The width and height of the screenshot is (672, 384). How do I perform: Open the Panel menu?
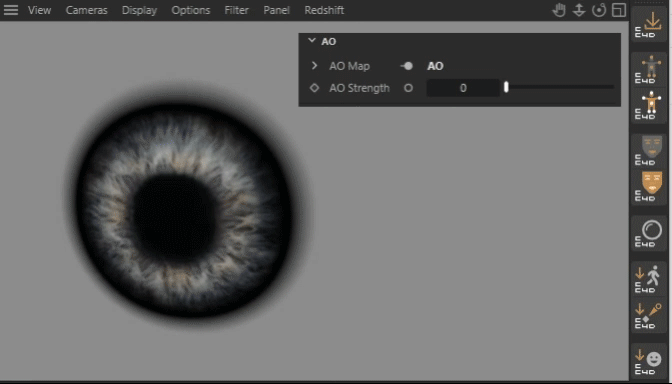276,10
